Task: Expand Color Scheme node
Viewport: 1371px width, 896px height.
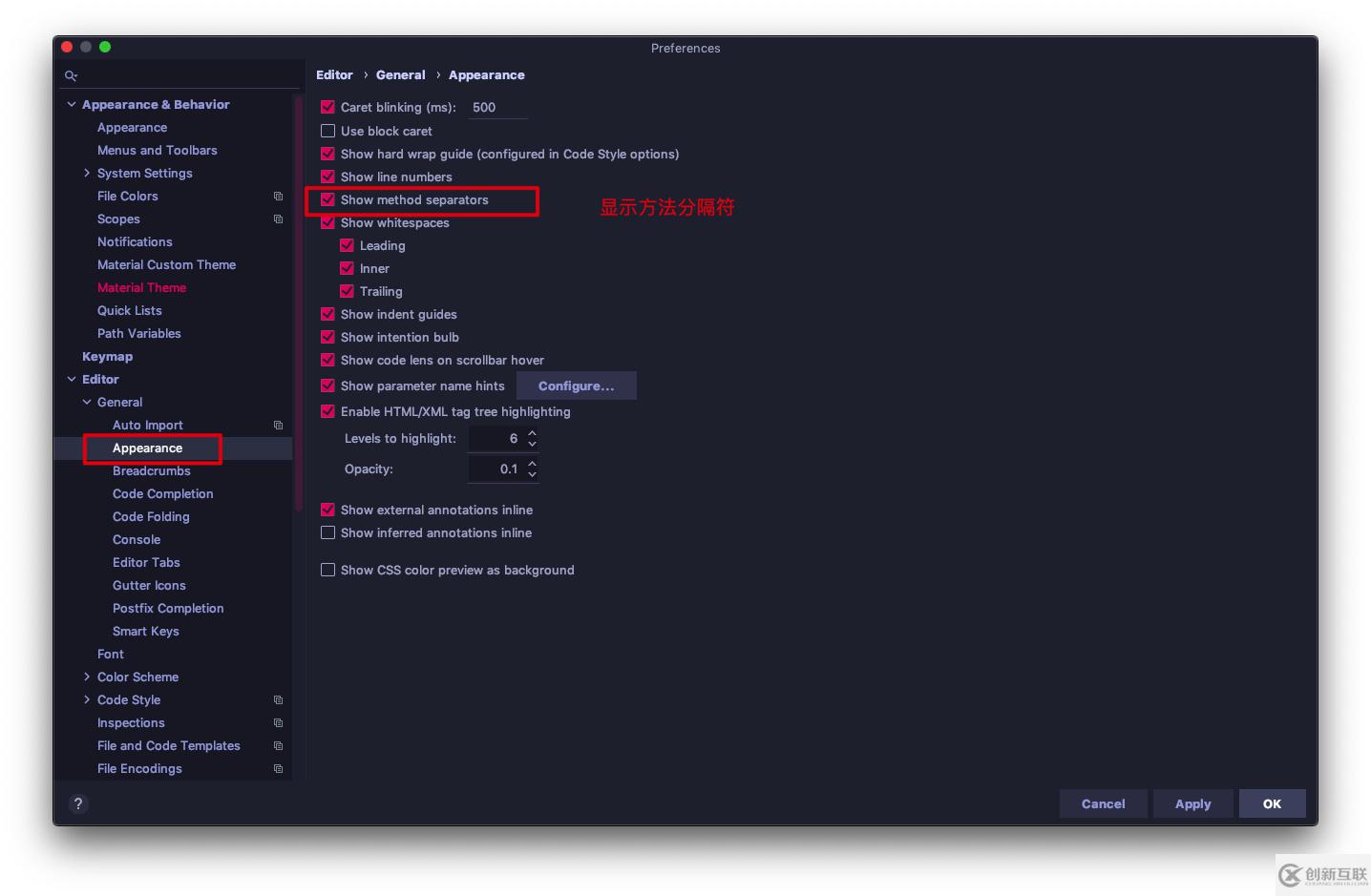Action: (x=87, y=677)
